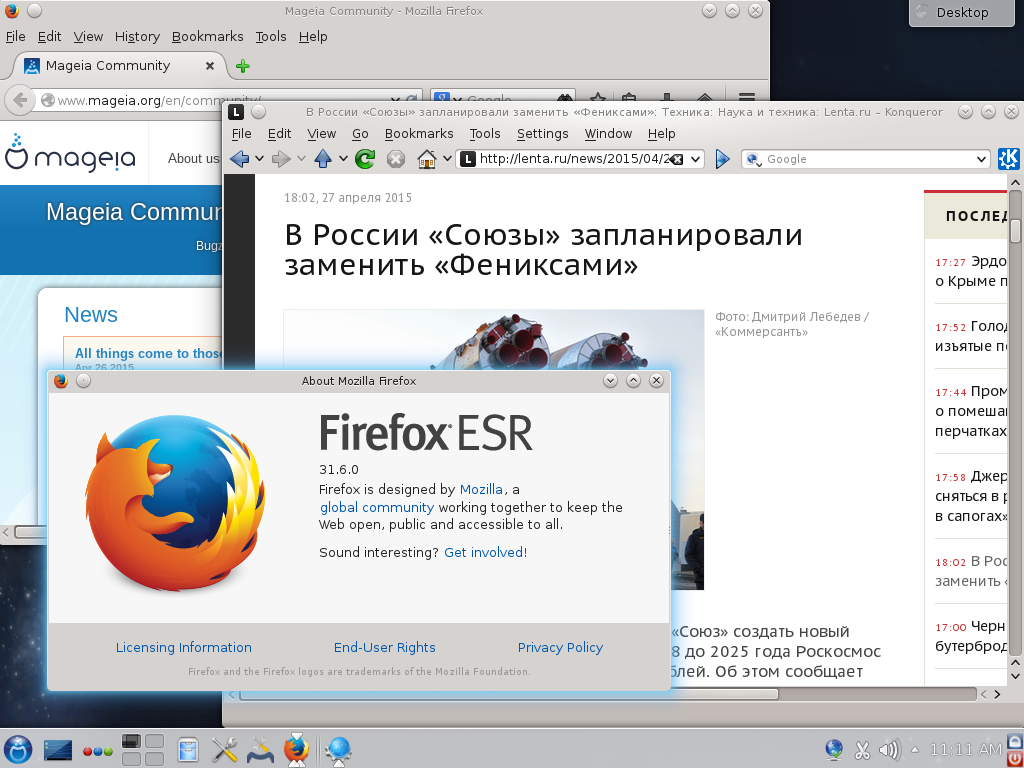Click the Firefox taskbar icon

pyautogui.click(x=296, y=749)
